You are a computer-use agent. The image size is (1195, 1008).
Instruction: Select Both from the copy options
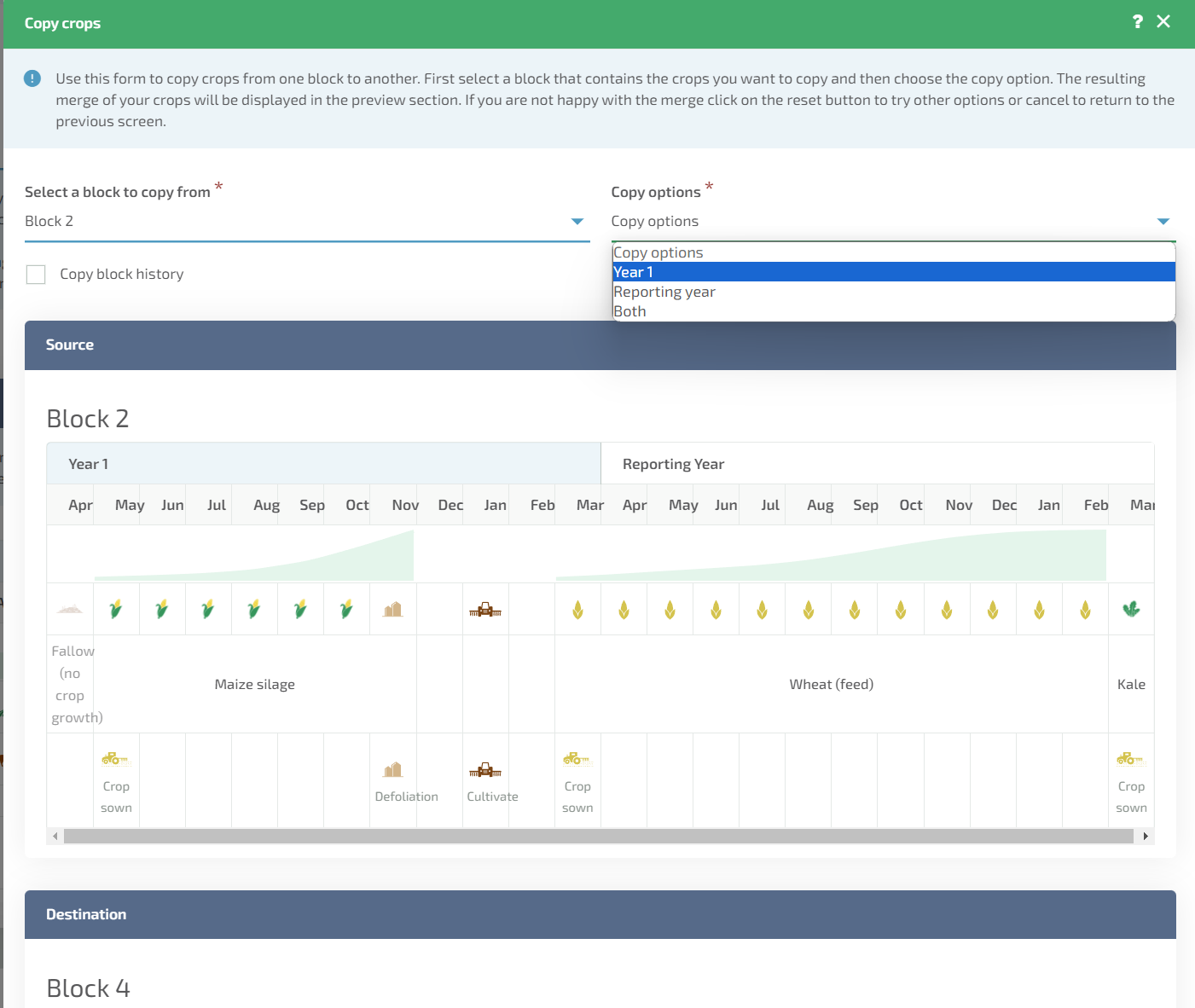893,311
